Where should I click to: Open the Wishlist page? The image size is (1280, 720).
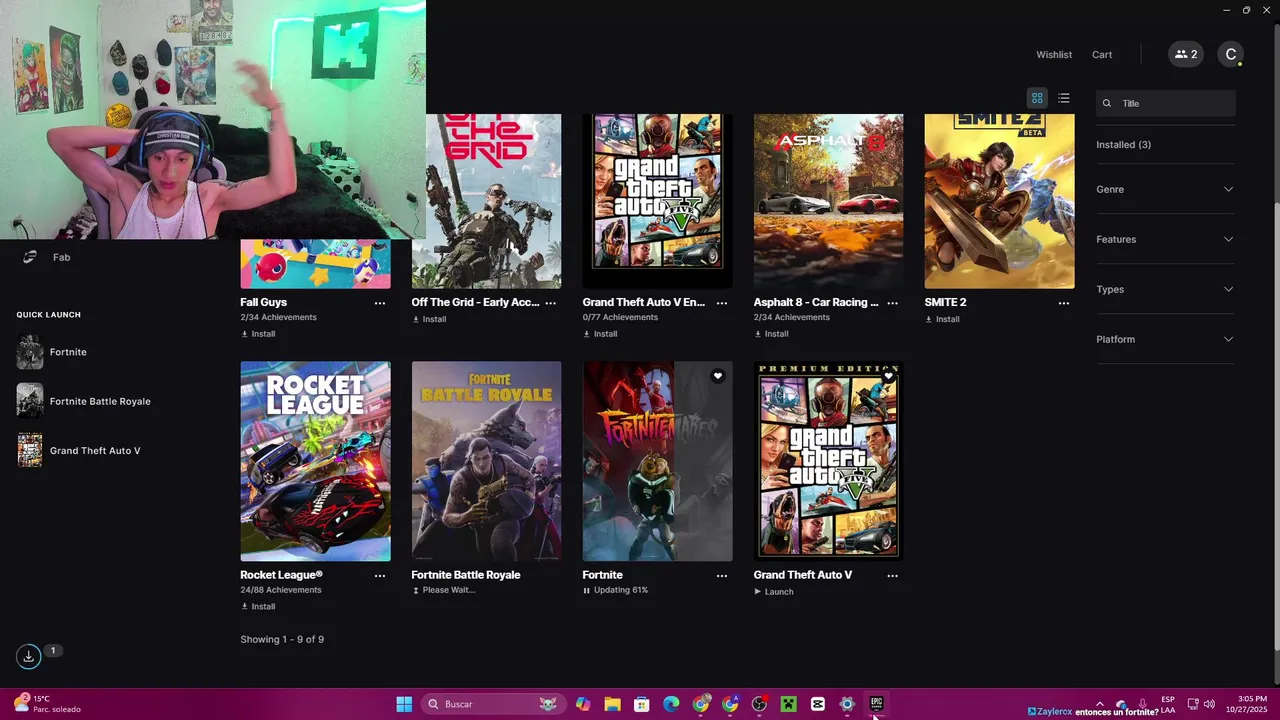pos(1054,55)
